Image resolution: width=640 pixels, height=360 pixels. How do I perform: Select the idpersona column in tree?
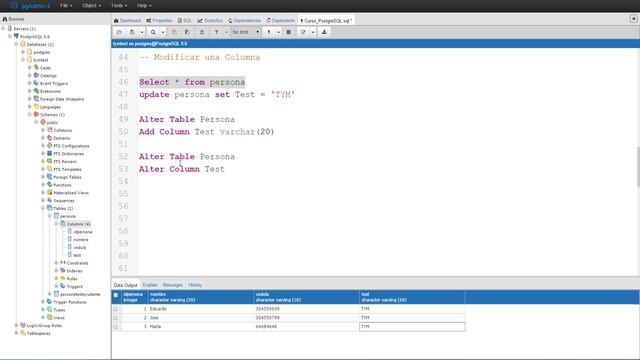[83, 232]
